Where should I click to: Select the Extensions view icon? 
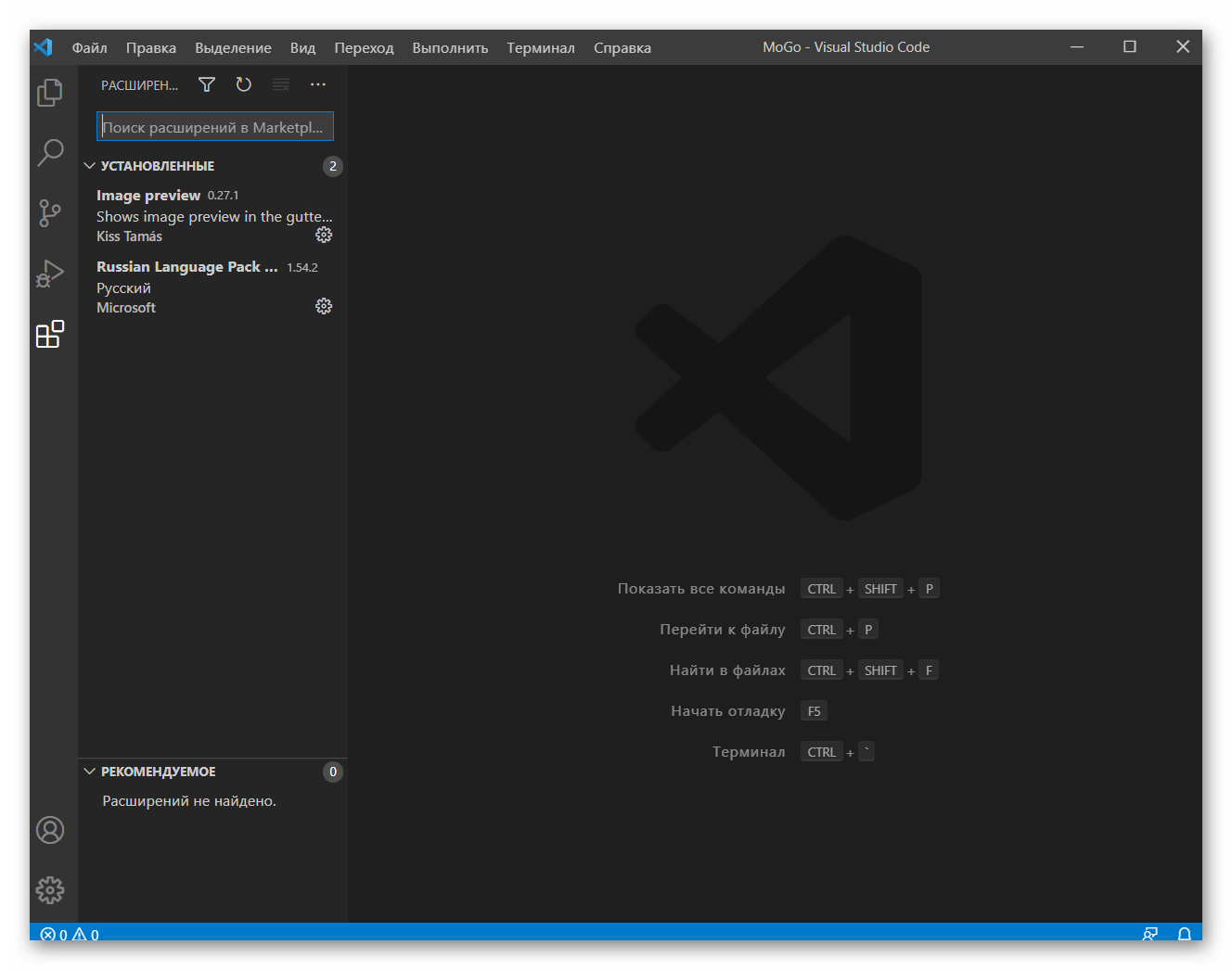click(50, 334)
